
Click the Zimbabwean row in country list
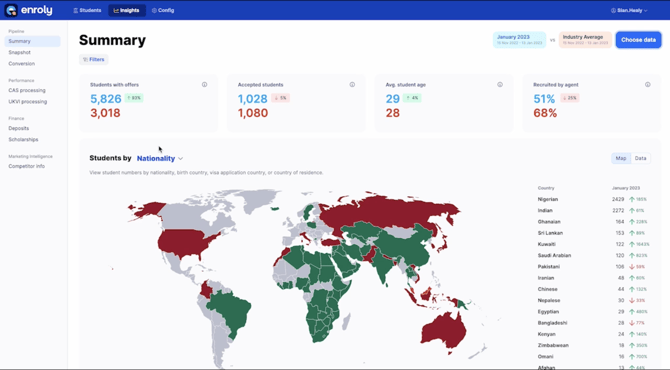tap(593, 346)
